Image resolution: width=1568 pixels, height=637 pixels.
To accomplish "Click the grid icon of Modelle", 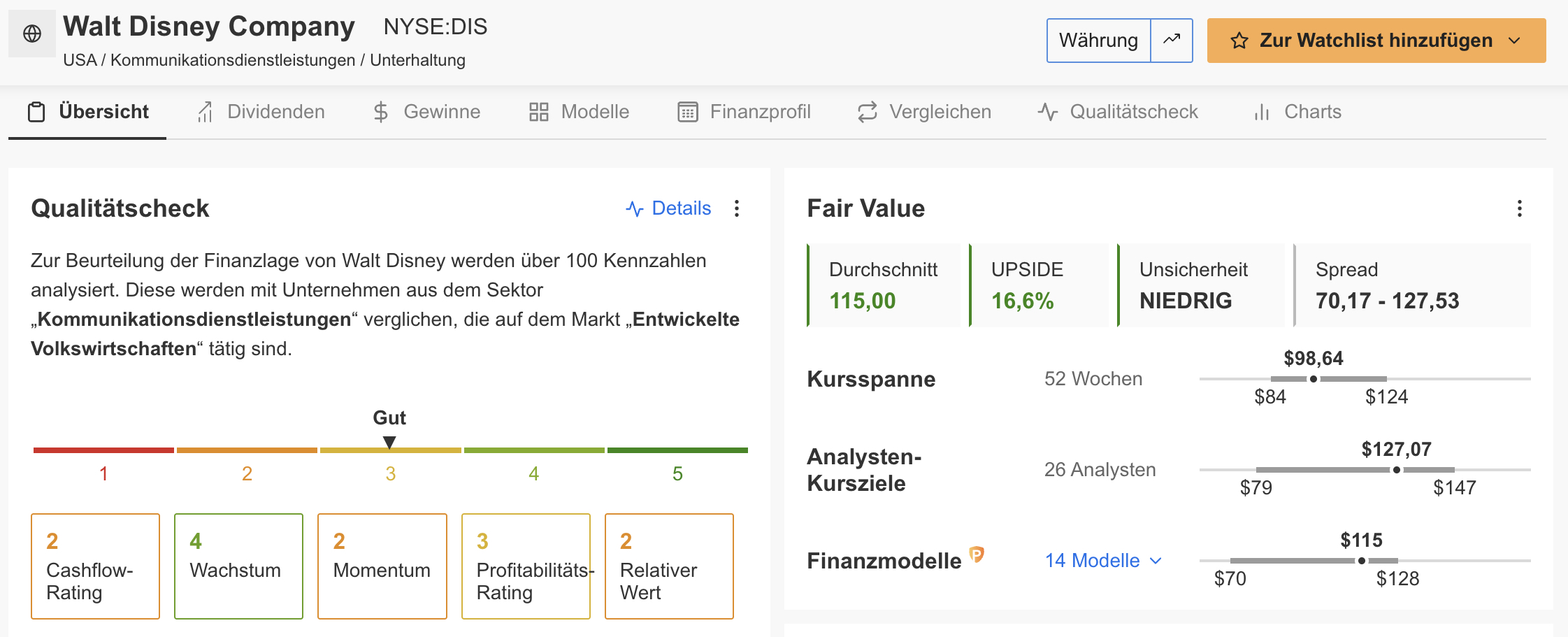I will pyautogui.click(x=538, y=112).
